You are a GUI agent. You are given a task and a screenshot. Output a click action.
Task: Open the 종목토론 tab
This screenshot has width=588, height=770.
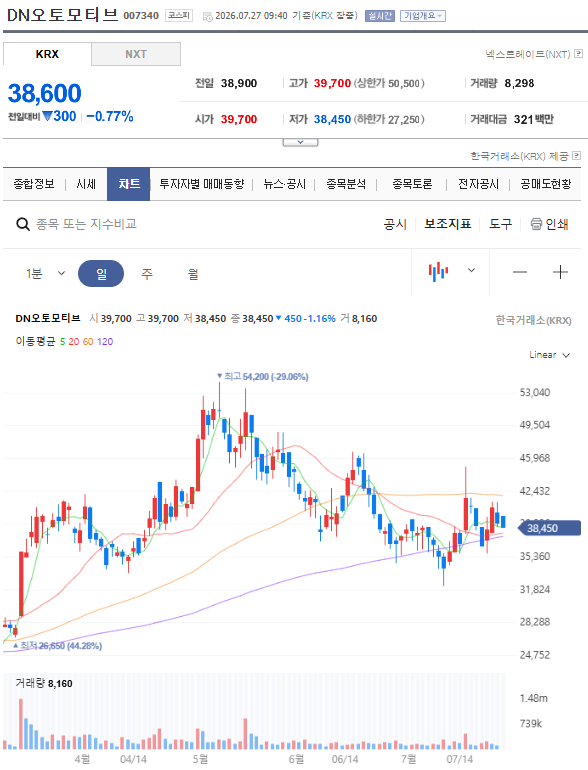click(x=412, y=184)
